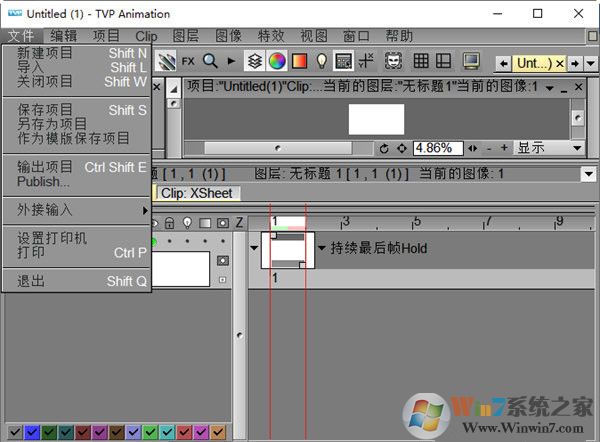
Task: Click the small square below layer stencil icon
Action: [223, 280]
